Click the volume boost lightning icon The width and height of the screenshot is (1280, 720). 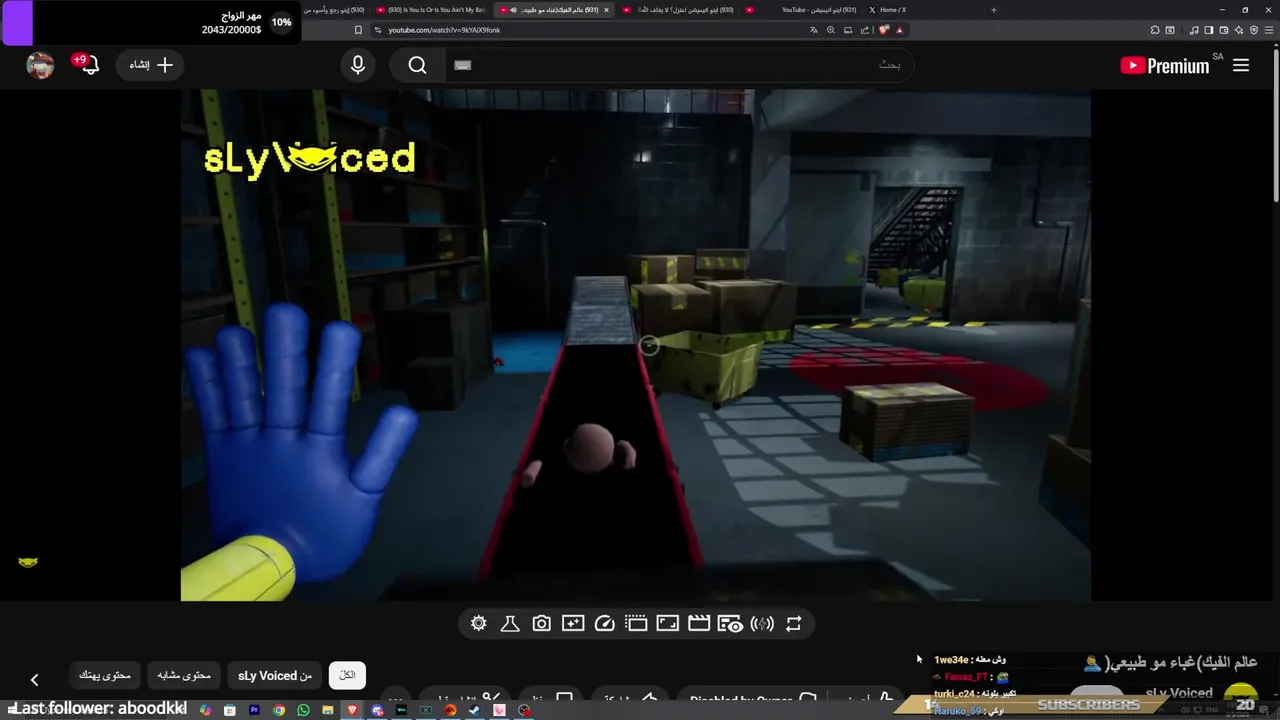click(x=762, y=624)
